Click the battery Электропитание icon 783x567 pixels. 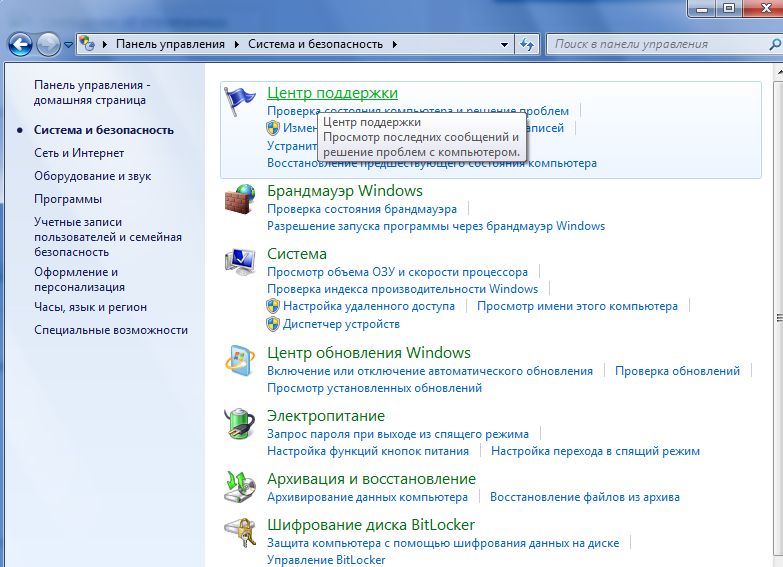click(x=240, y=423)
